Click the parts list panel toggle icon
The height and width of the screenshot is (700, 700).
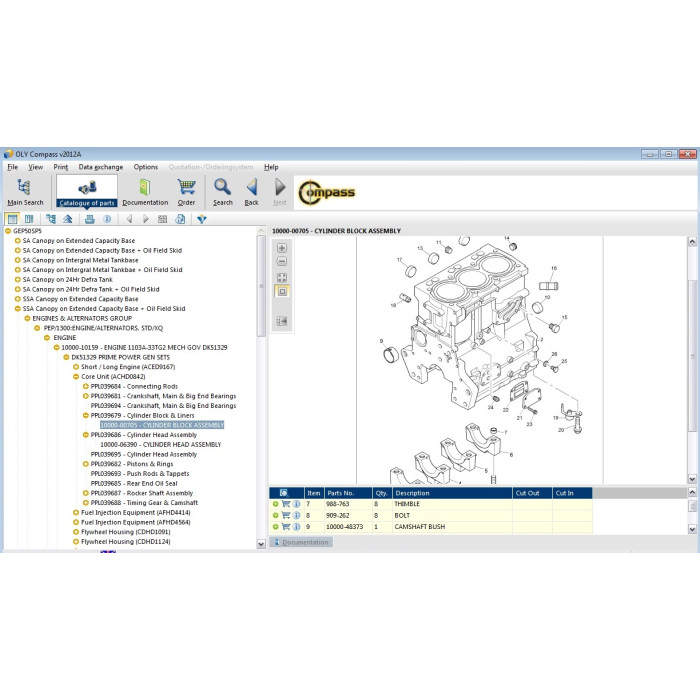click(282, 321)
